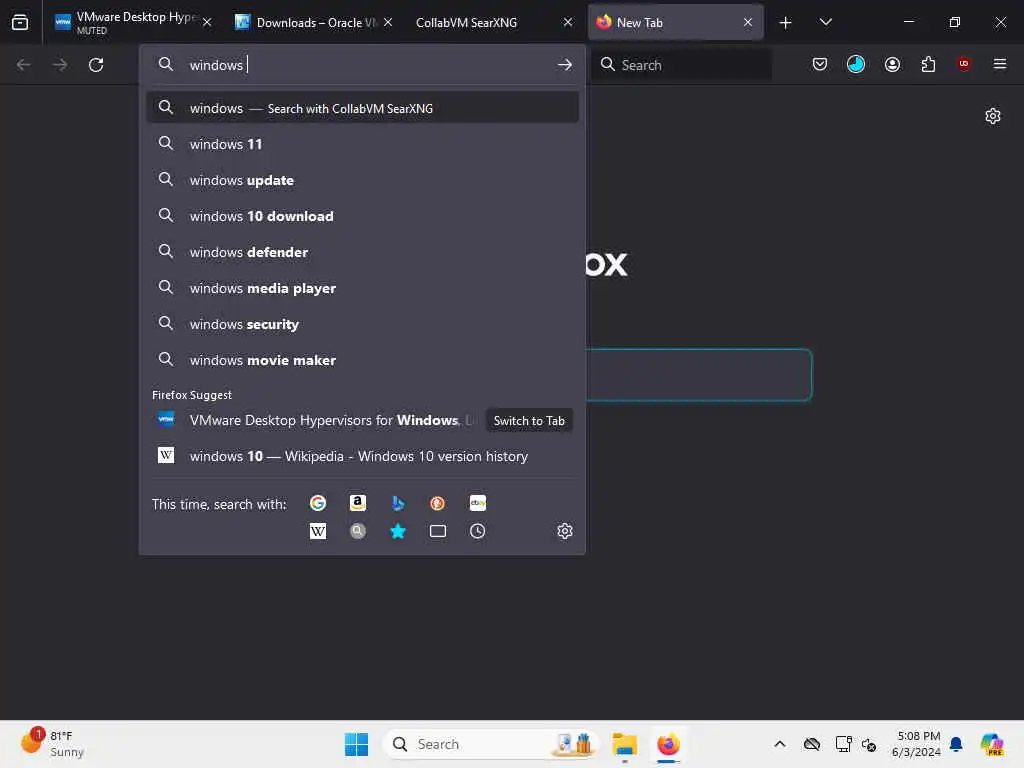Choose the 'windows media player' suggestion
This screenshot has height=768, width=1024.
pyautogui.click(x=362, y=287)
